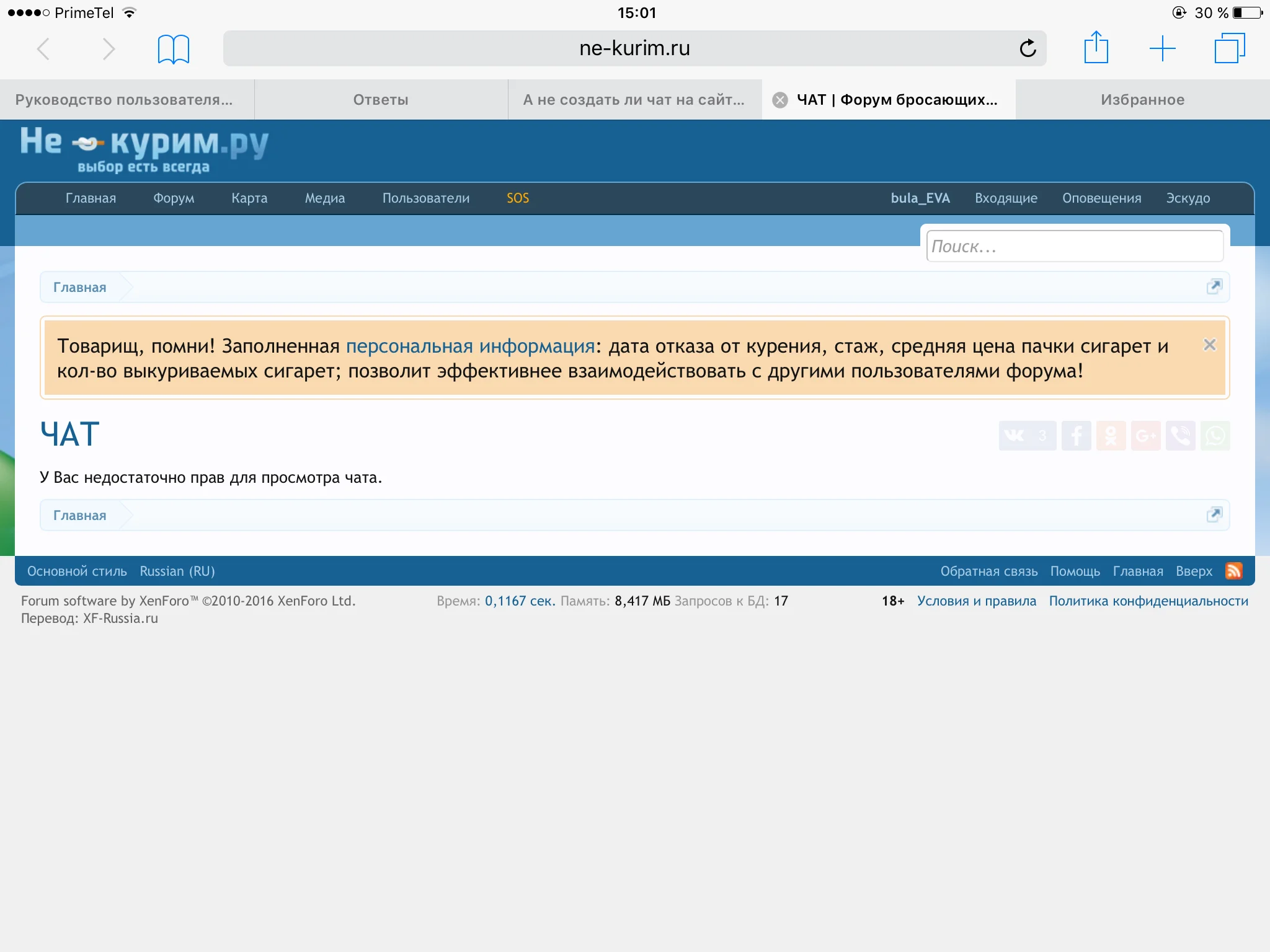Show all tabs with the overview icon
The image size is (1270, 952).
pos(1229,48)
